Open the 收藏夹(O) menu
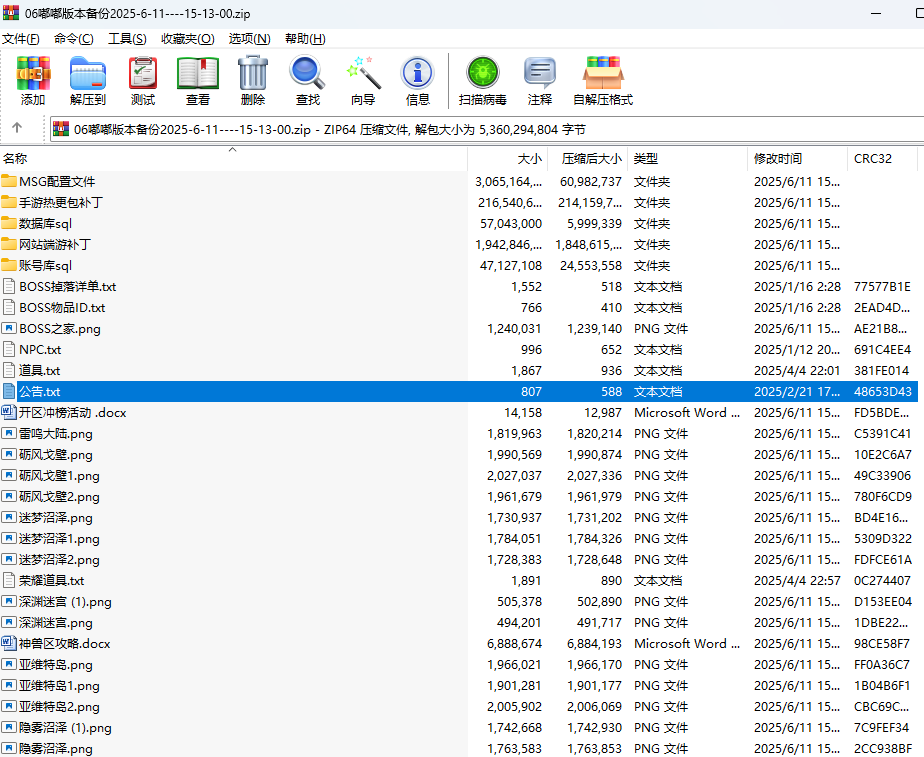 (187, 39)
